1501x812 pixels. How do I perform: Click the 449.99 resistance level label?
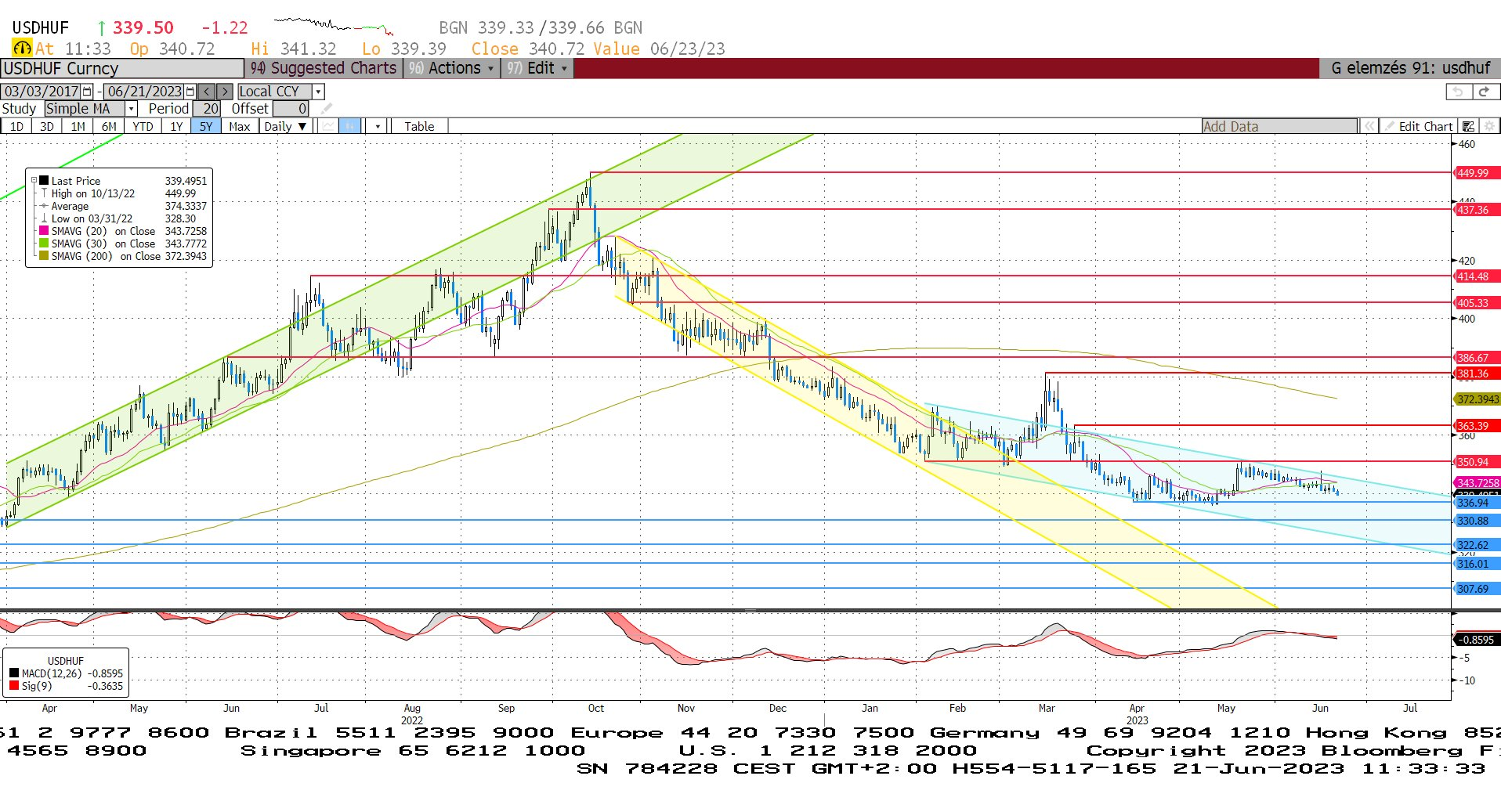tap(1477, 173)
